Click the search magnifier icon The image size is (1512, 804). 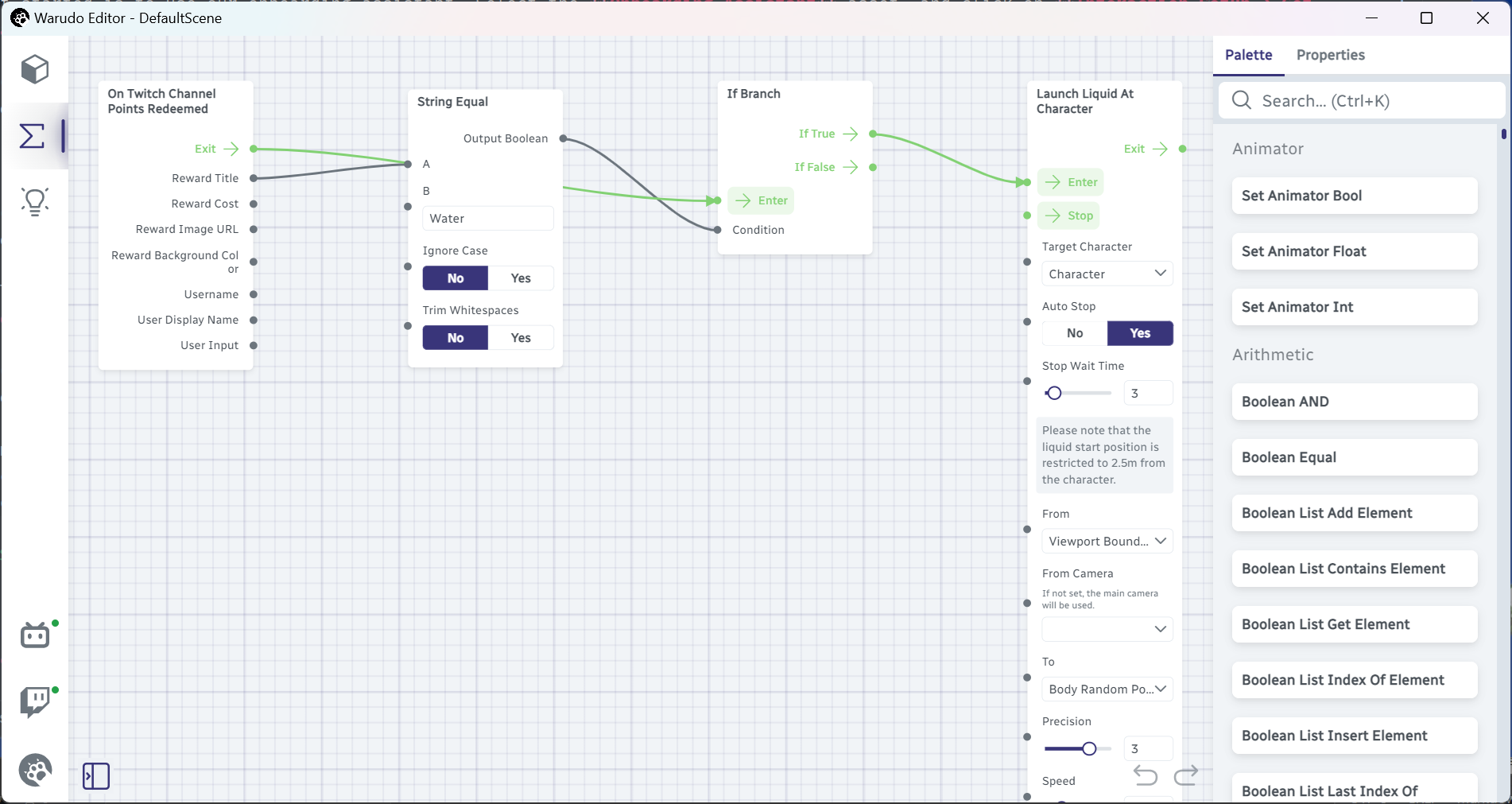tap(1241, 100)
